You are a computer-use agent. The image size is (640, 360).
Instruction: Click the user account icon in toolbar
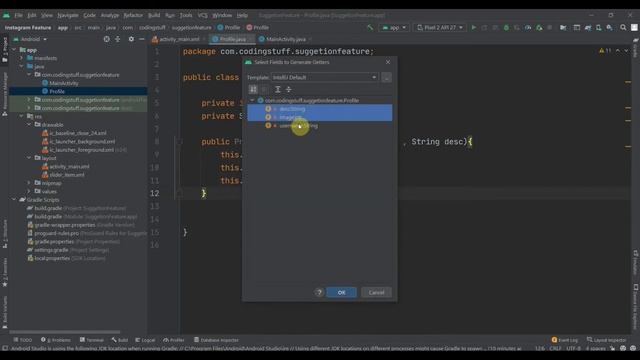[x=634, y=27]
